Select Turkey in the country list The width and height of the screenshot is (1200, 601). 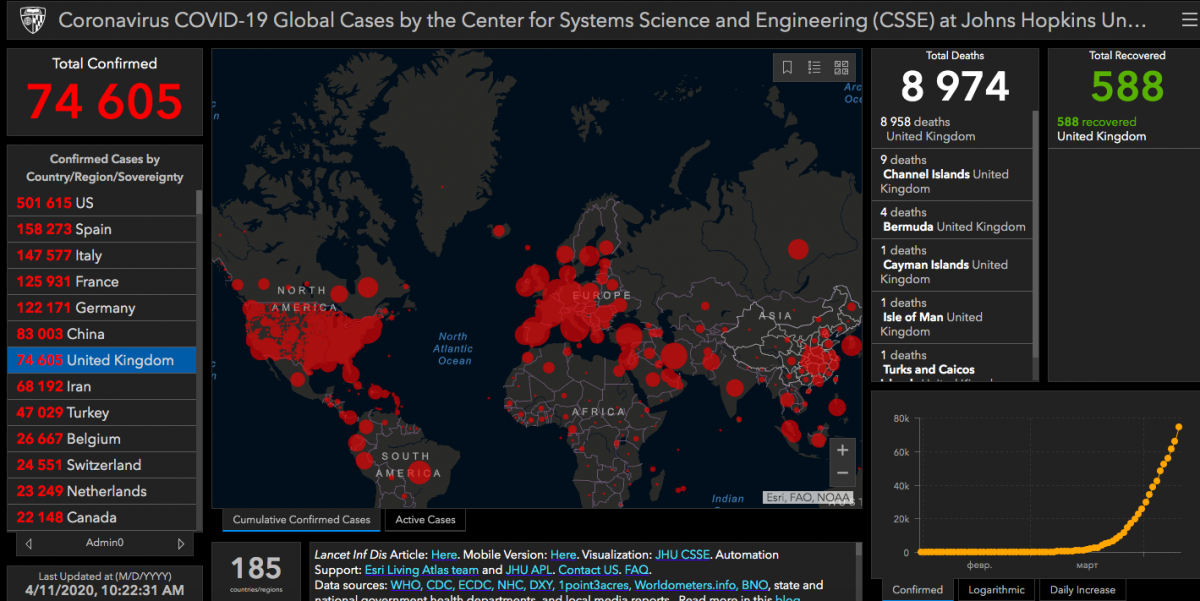102,412
